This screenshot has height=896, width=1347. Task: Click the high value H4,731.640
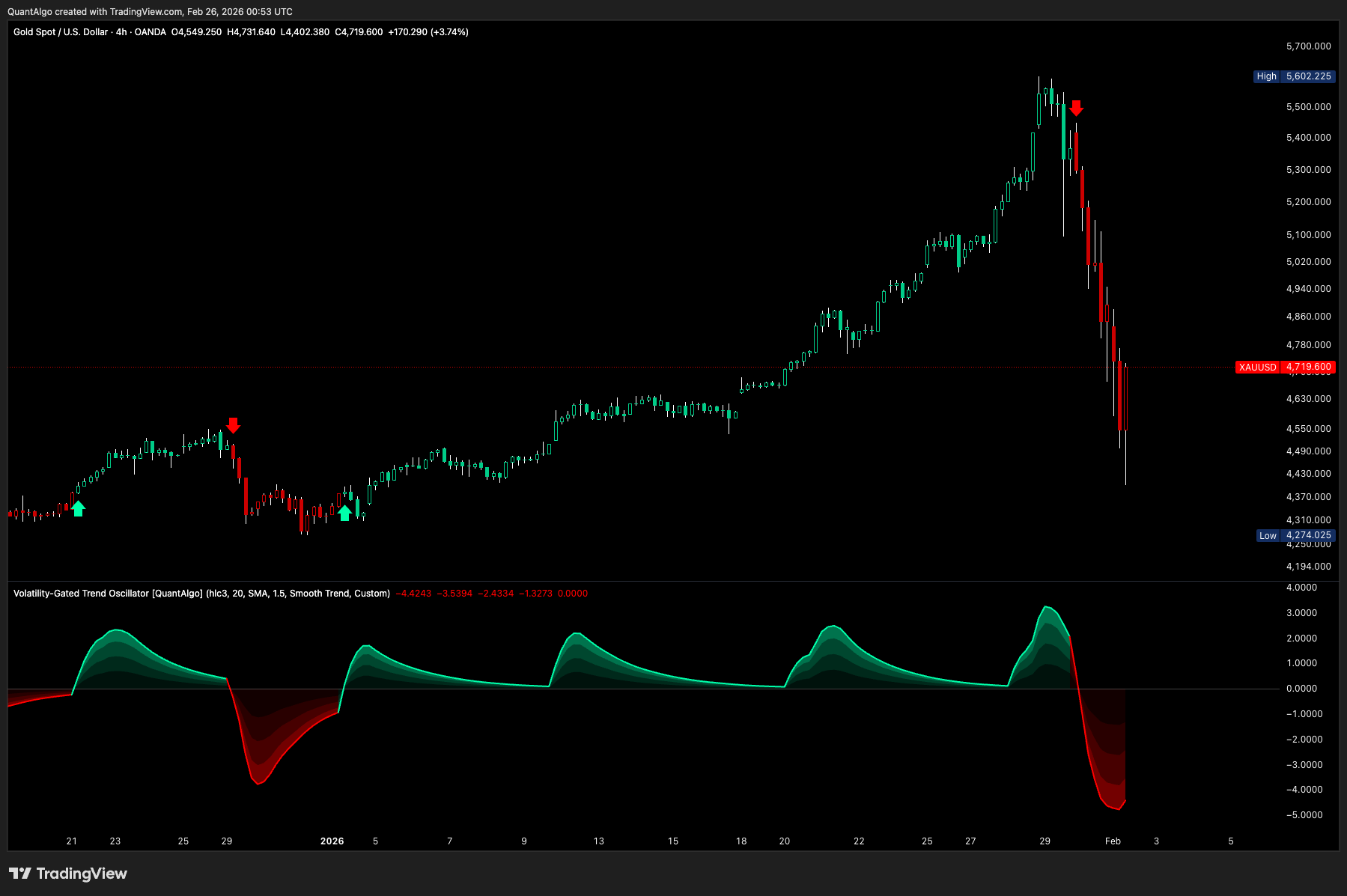click(x=252, y=32)
